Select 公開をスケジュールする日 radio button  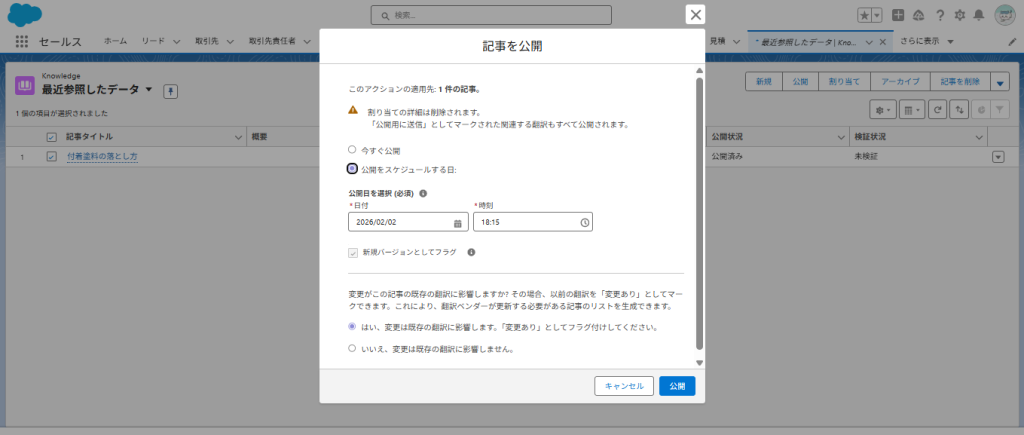click(352, 169)
